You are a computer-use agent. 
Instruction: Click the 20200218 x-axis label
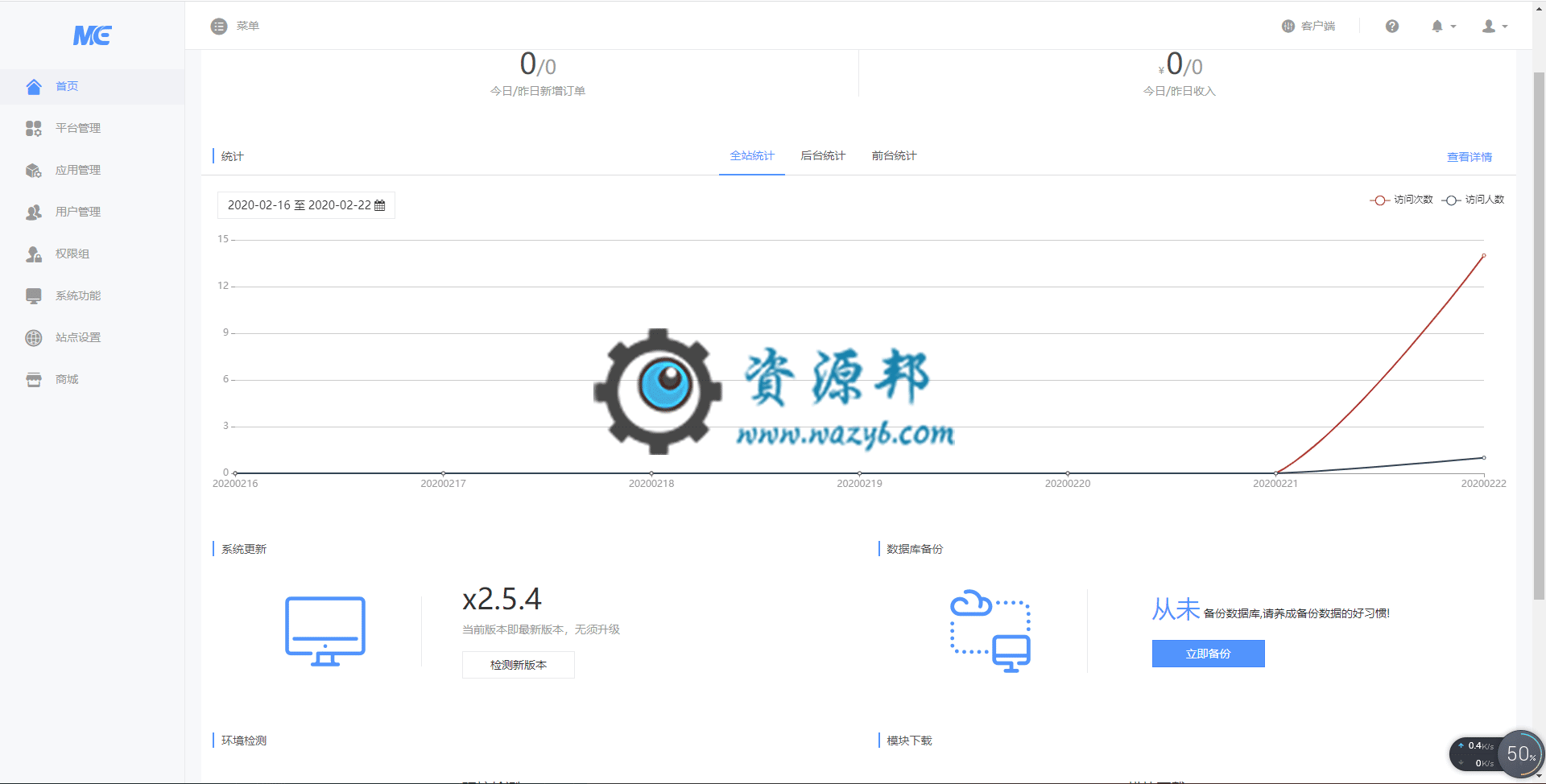pyautogui.click(x=651, y=484)
